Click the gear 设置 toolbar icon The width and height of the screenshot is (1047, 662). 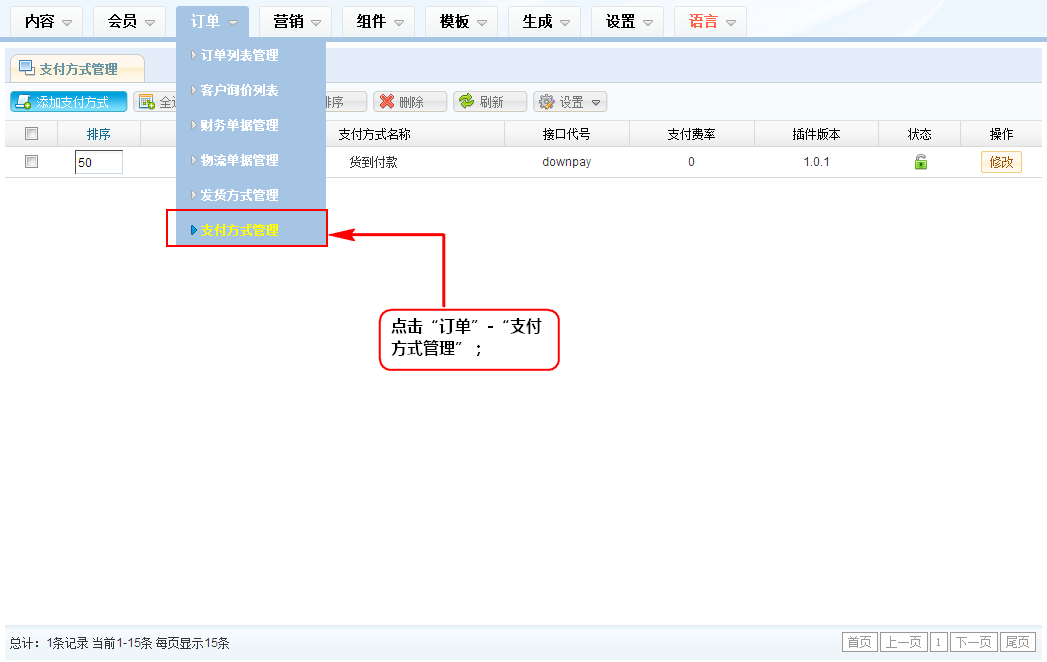pos(546,102)
